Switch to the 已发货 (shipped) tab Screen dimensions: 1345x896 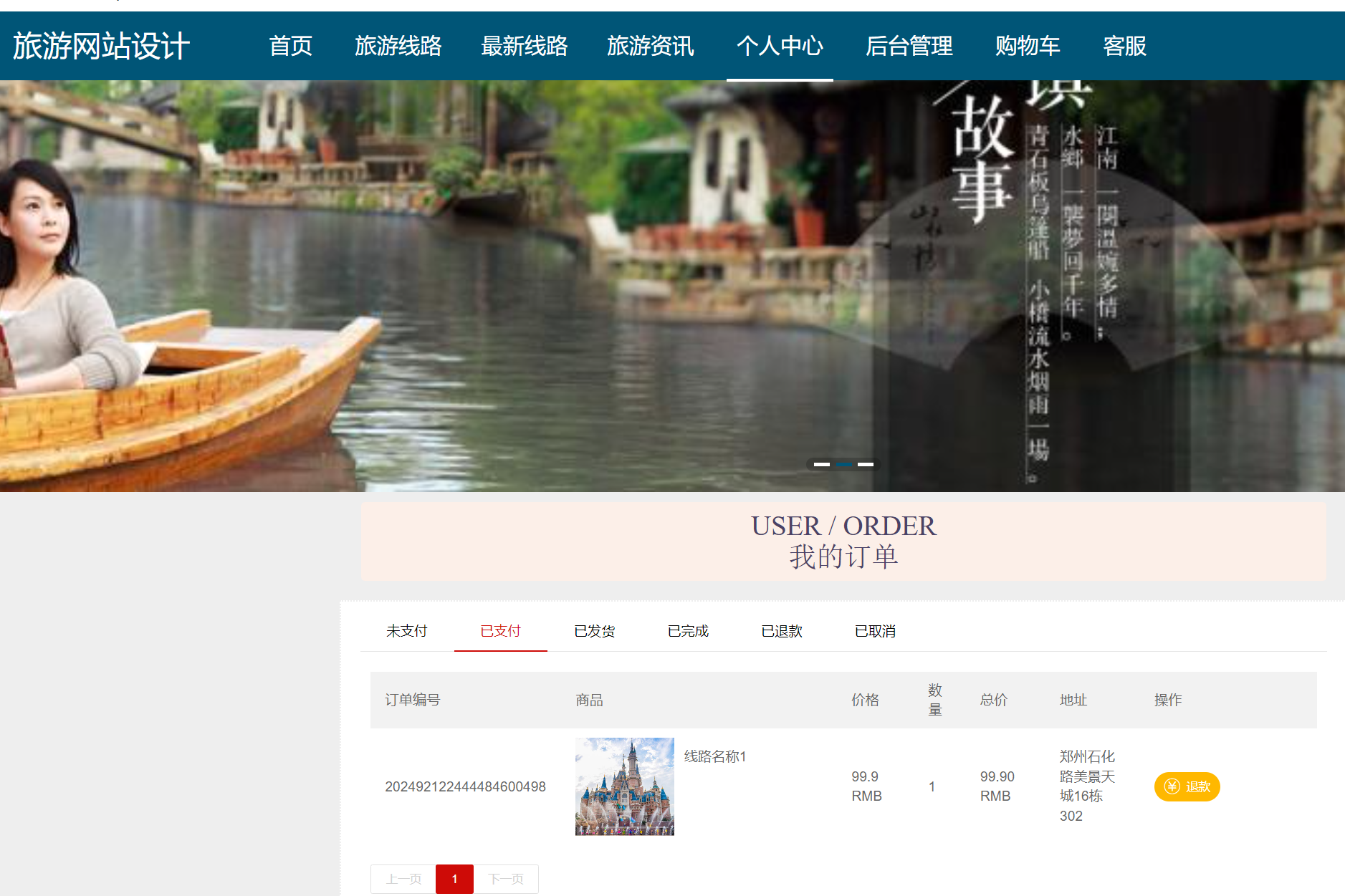coord(594,631)
